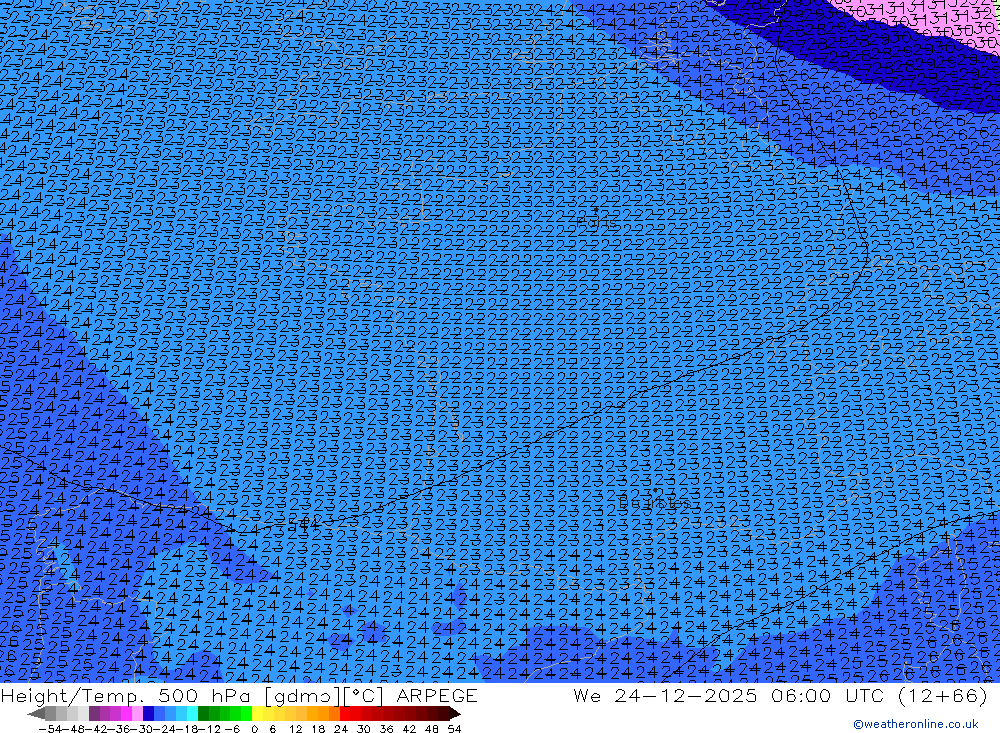Click the '544' contour line label
1000x733 pixels.
pos(303,524)
